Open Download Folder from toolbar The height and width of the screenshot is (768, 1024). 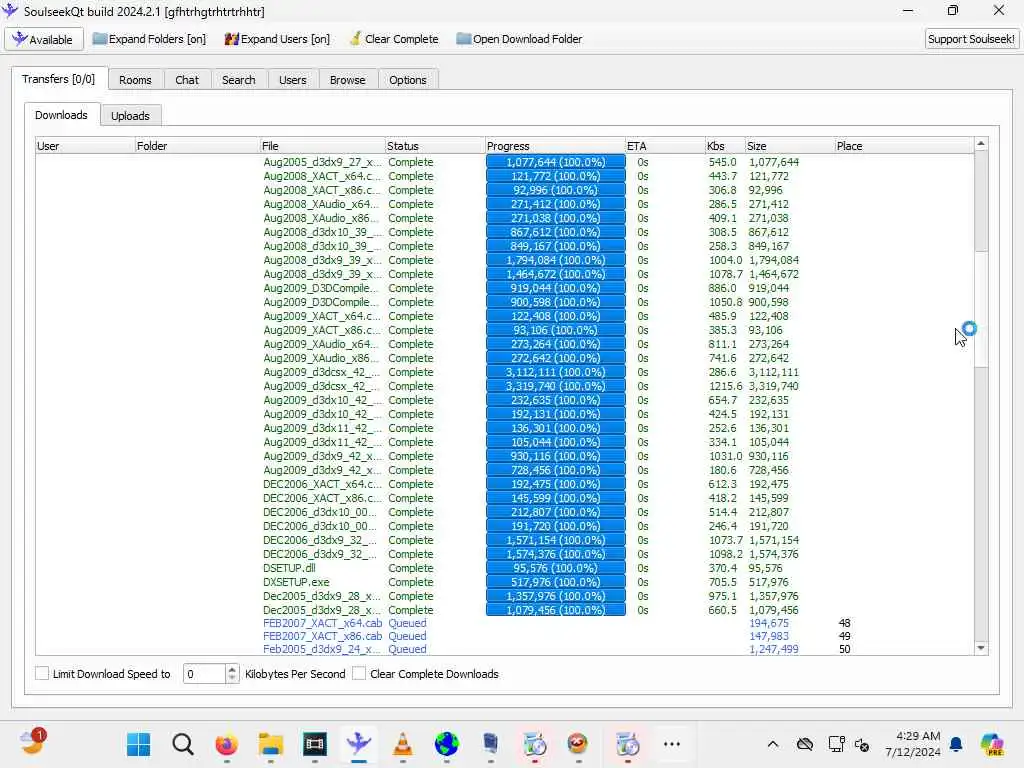(519, 39)
